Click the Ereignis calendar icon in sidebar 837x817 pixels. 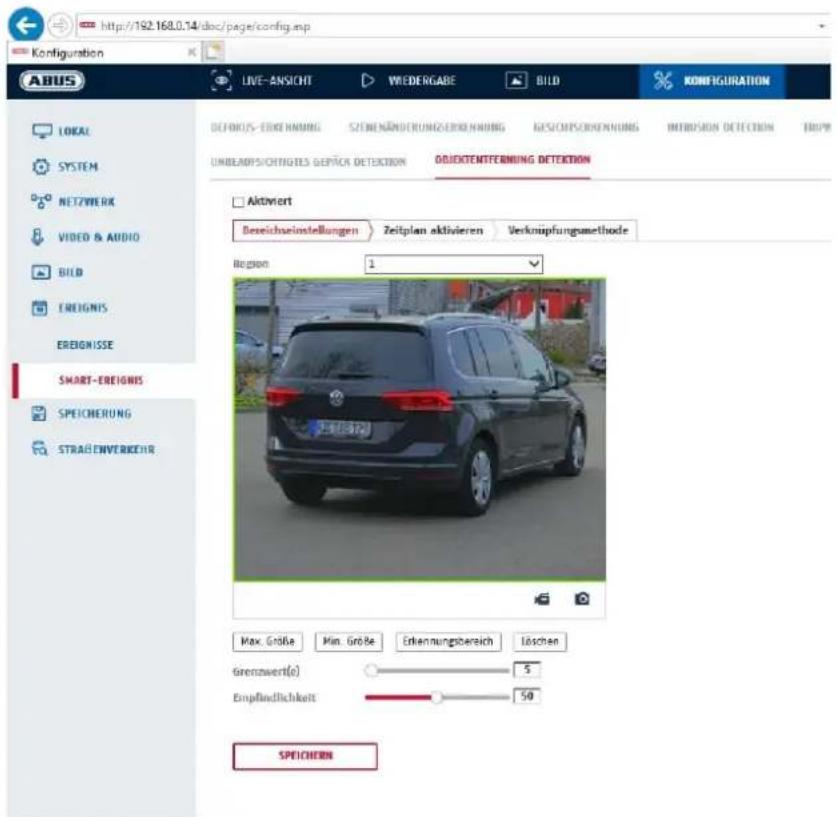point(40,307)
